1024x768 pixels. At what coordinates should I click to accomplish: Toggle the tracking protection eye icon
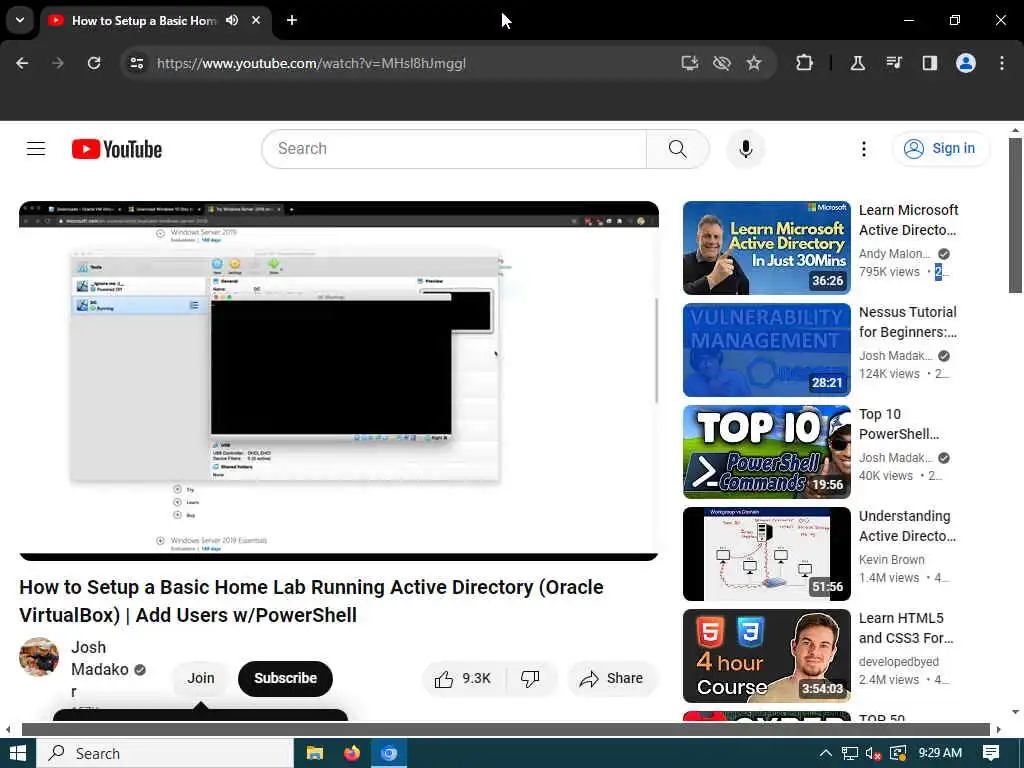[722, 63]
